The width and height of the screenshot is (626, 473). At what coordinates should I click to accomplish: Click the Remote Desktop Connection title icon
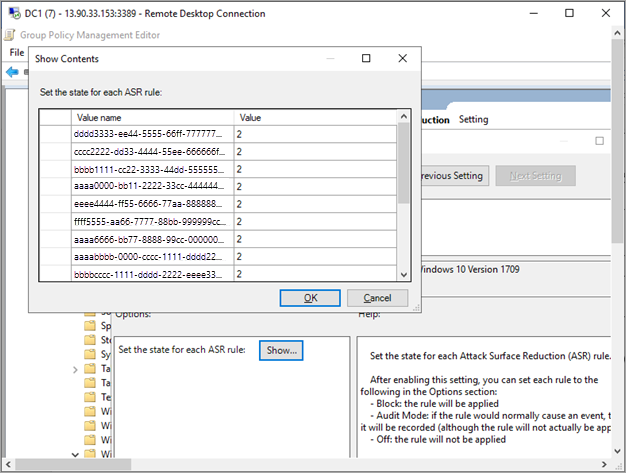(15, 13)
